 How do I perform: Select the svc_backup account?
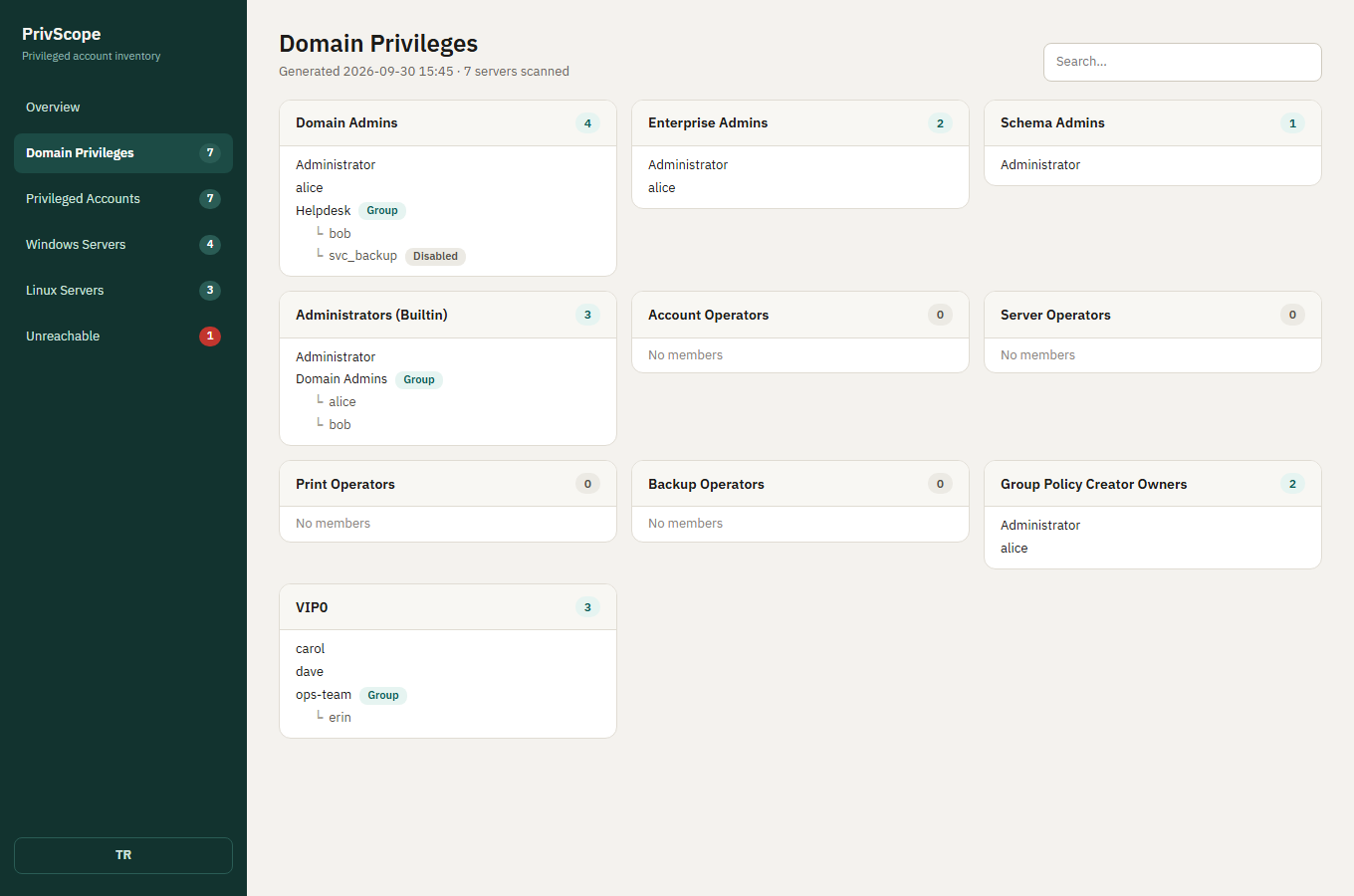pos(363,256)
